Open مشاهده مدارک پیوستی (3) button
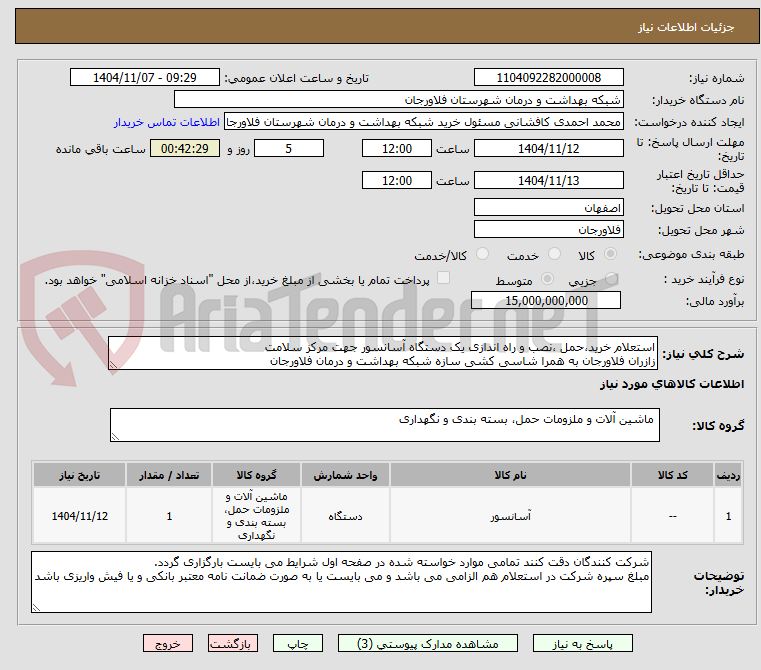 428,643
